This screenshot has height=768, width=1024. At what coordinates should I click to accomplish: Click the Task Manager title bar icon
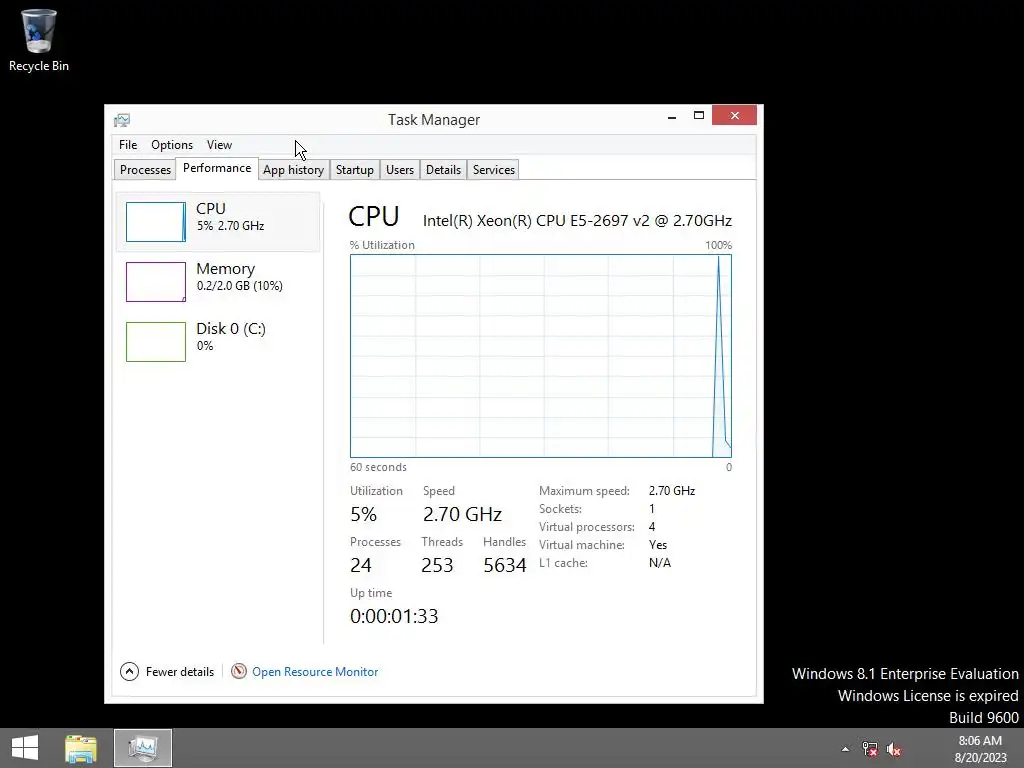pyautogui.click(x=122, y=120)
